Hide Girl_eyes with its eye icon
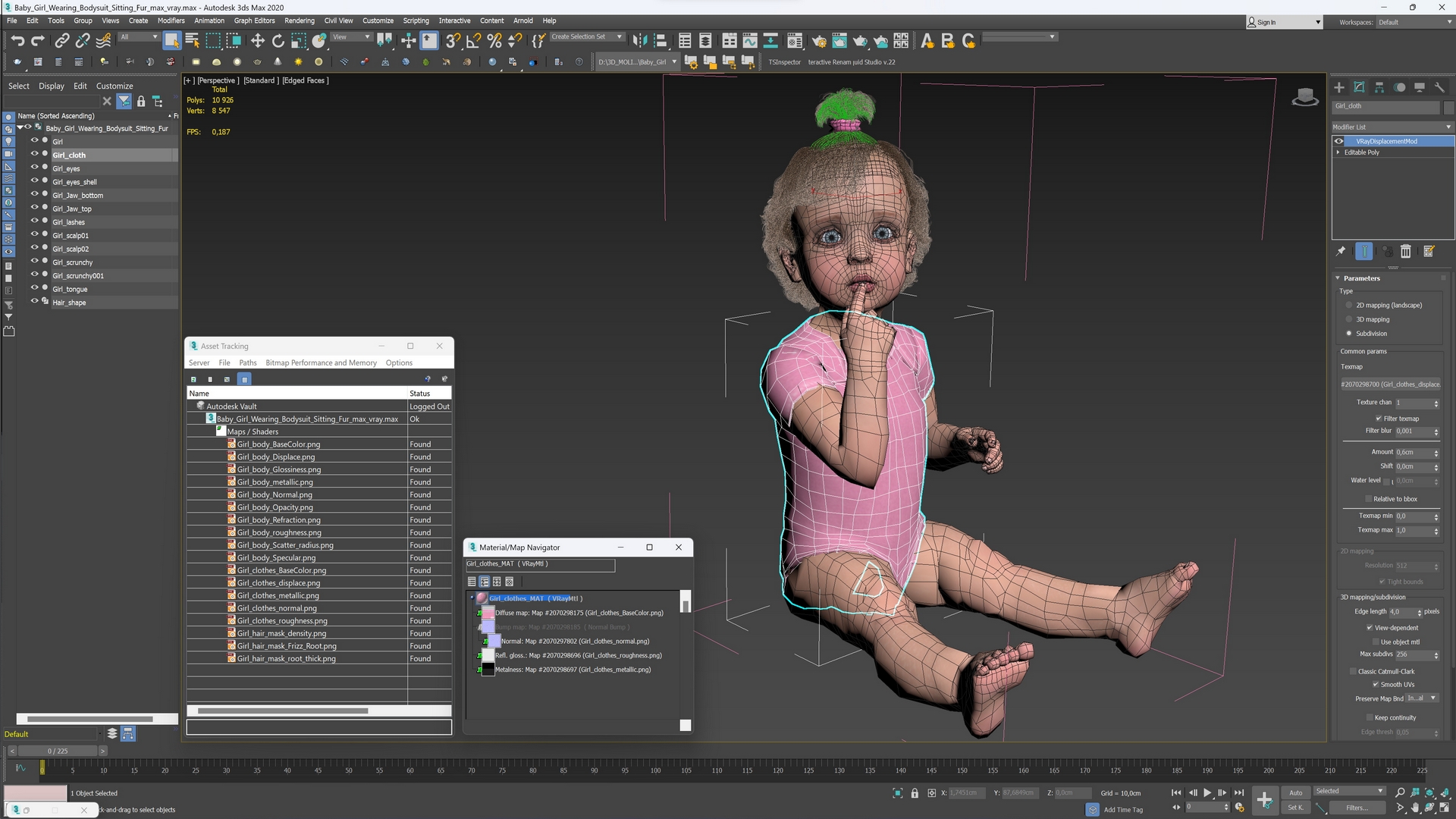The height and width of the screenshot is (819, 1456). [34, 168]
